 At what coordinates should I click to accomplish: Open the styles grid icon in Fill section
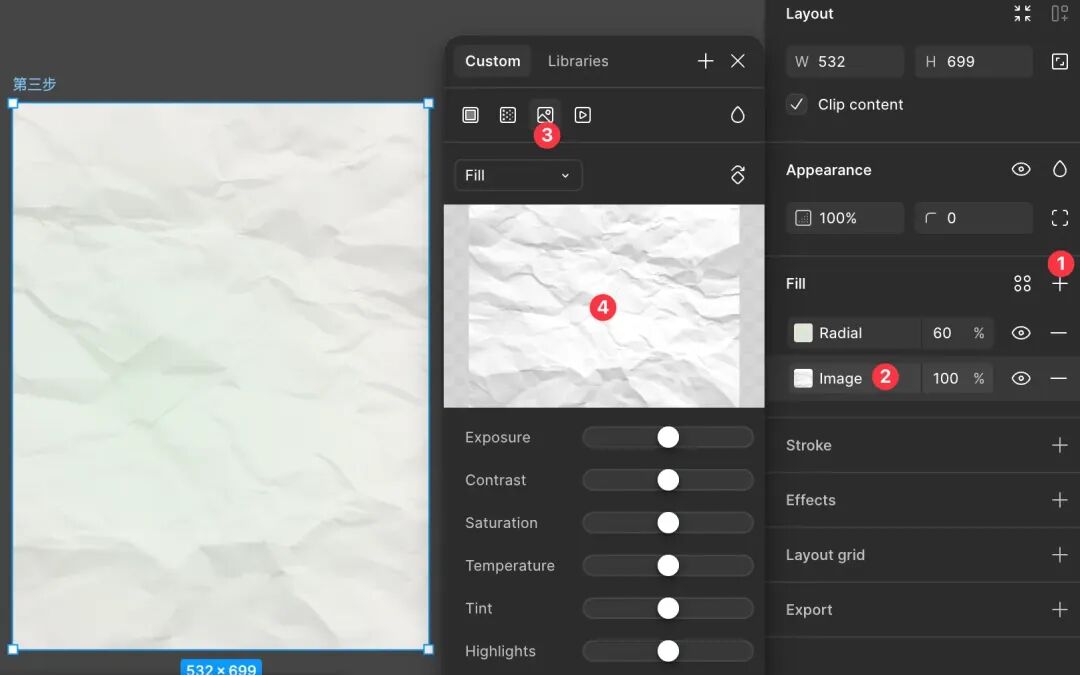point(1023,284)
